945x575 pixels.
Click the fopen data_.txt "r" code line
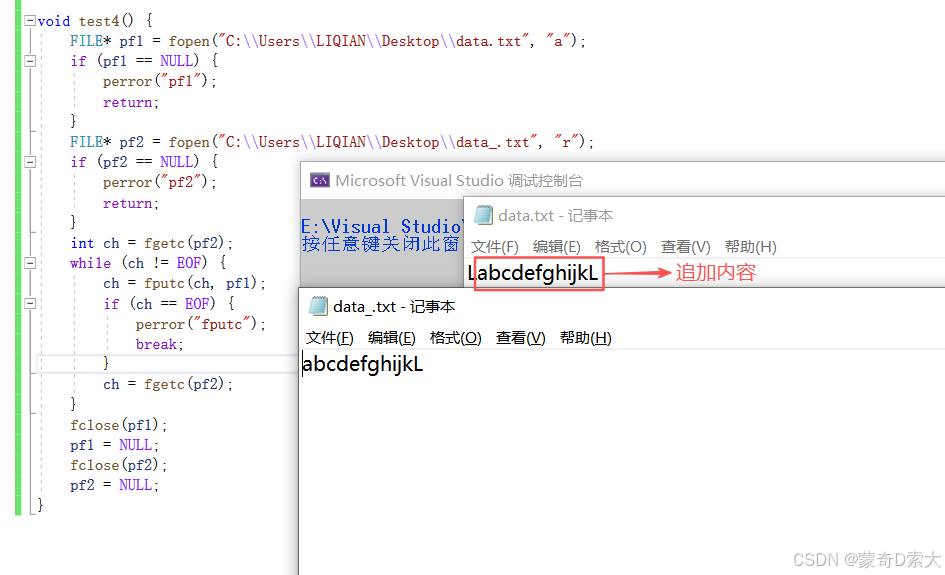[x=332, y=142]
